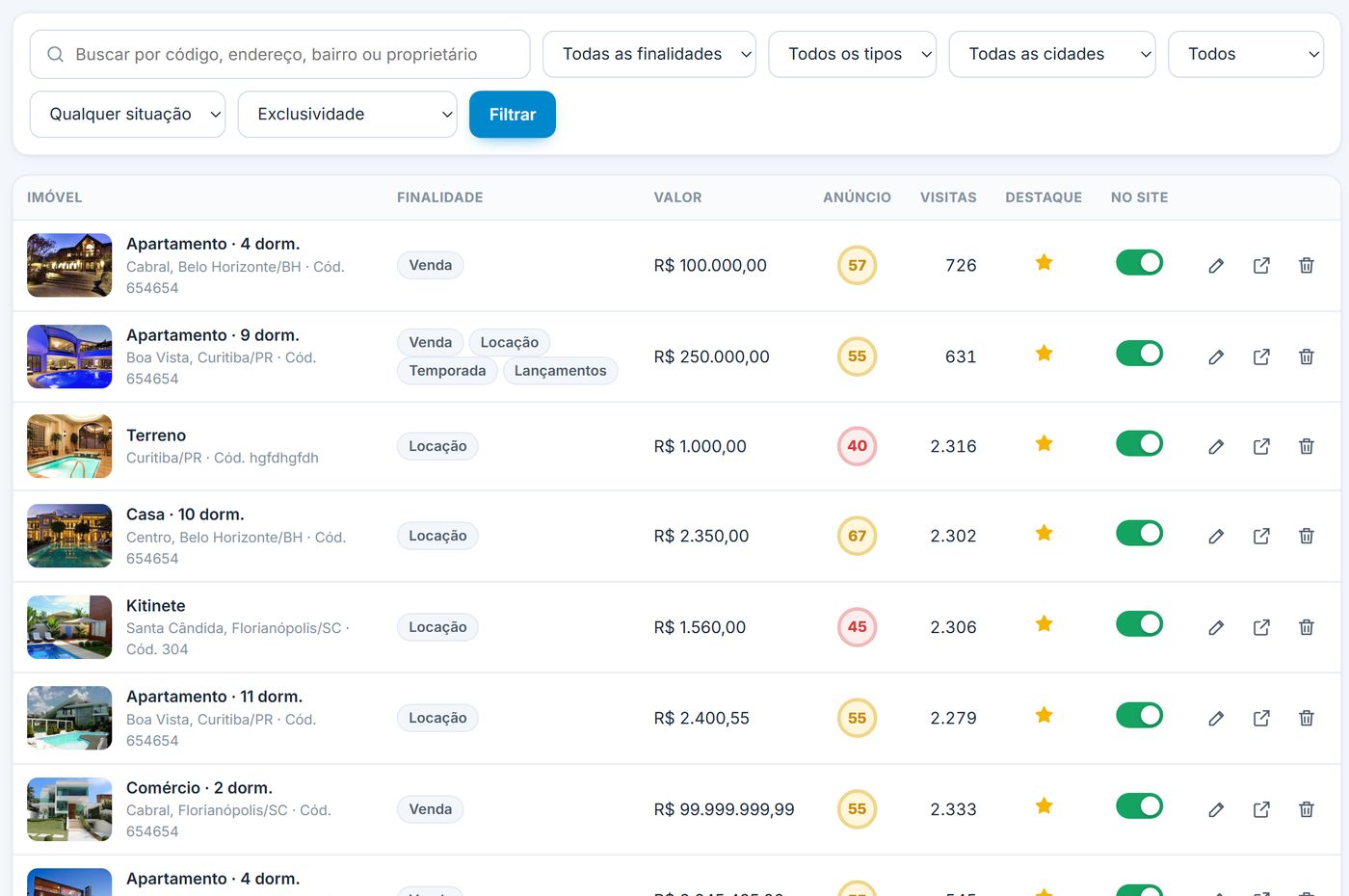1349x896 pixels.
Task: Edit the Casa 10 dorm. listing
Action: (x=1216, y=536)
